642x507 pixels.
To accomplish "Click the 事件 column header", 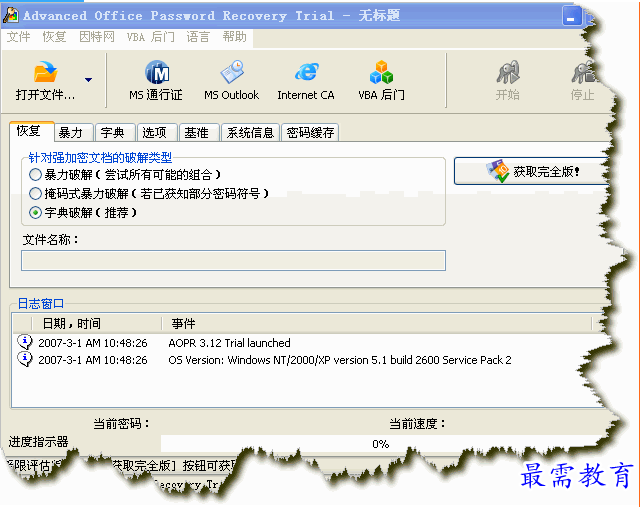I will click(x=377, y=324).
